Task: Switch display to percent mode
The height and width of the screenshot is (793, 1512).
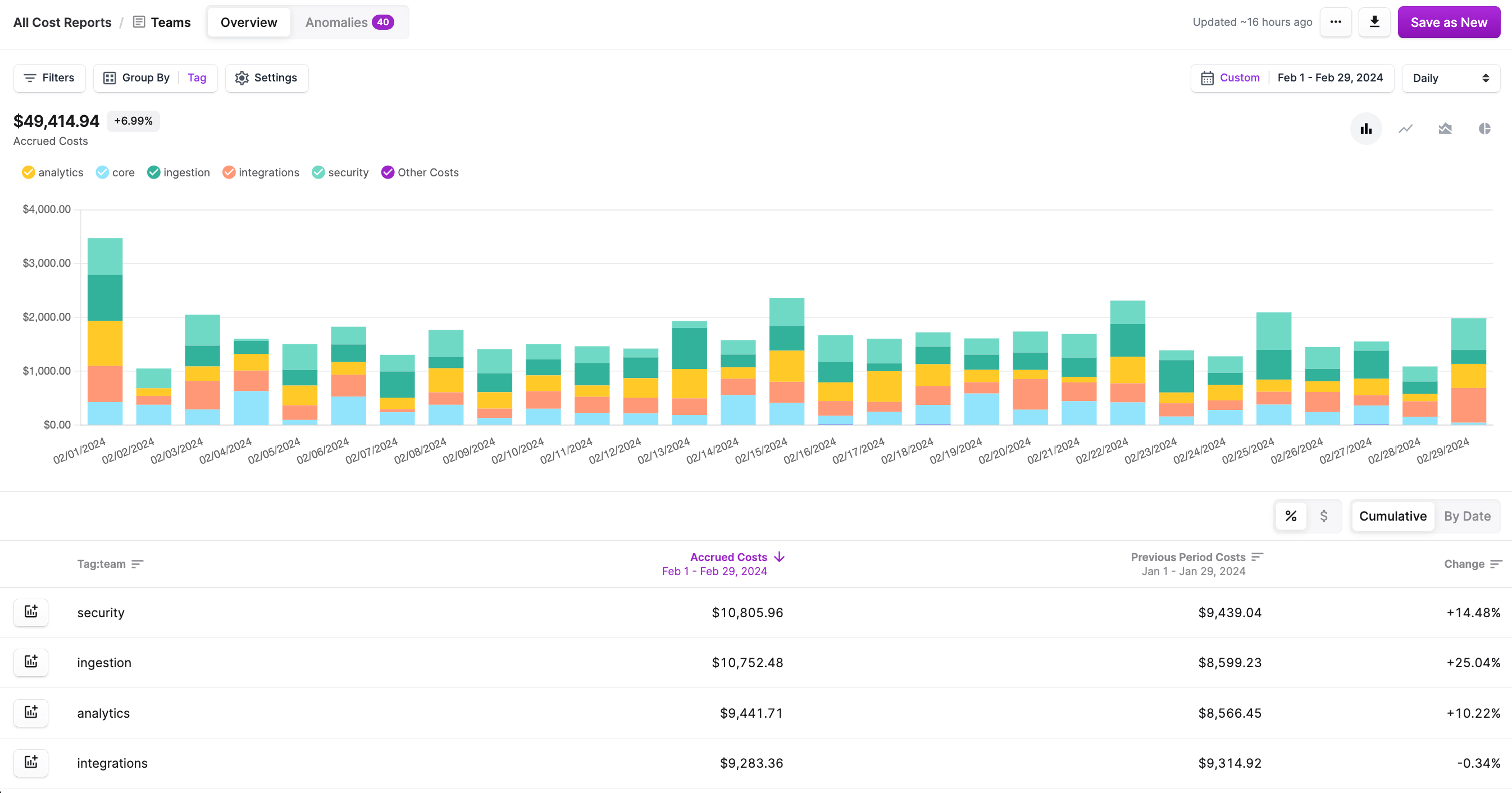Action: tap(1291, 516)
